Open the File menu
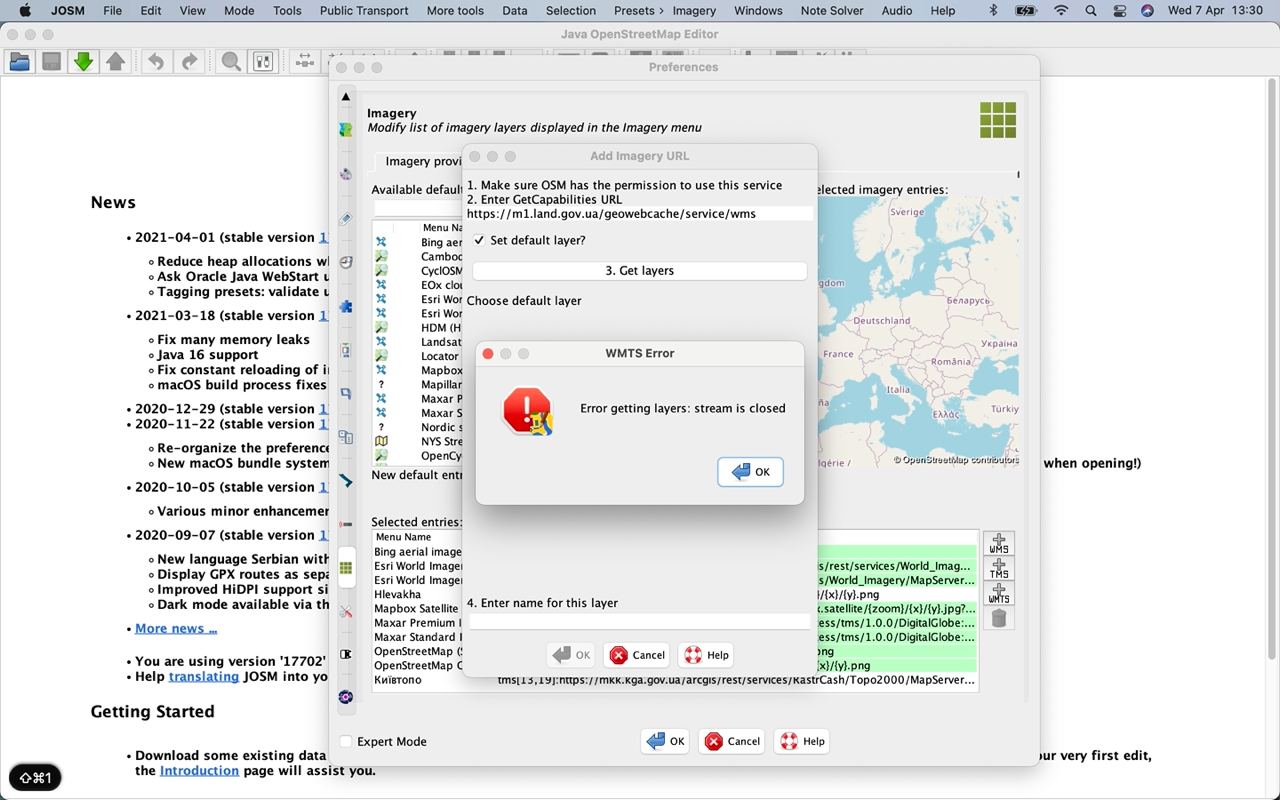Image resolution: width=1280 pixels, height=800 pixels. pos(112,11)
